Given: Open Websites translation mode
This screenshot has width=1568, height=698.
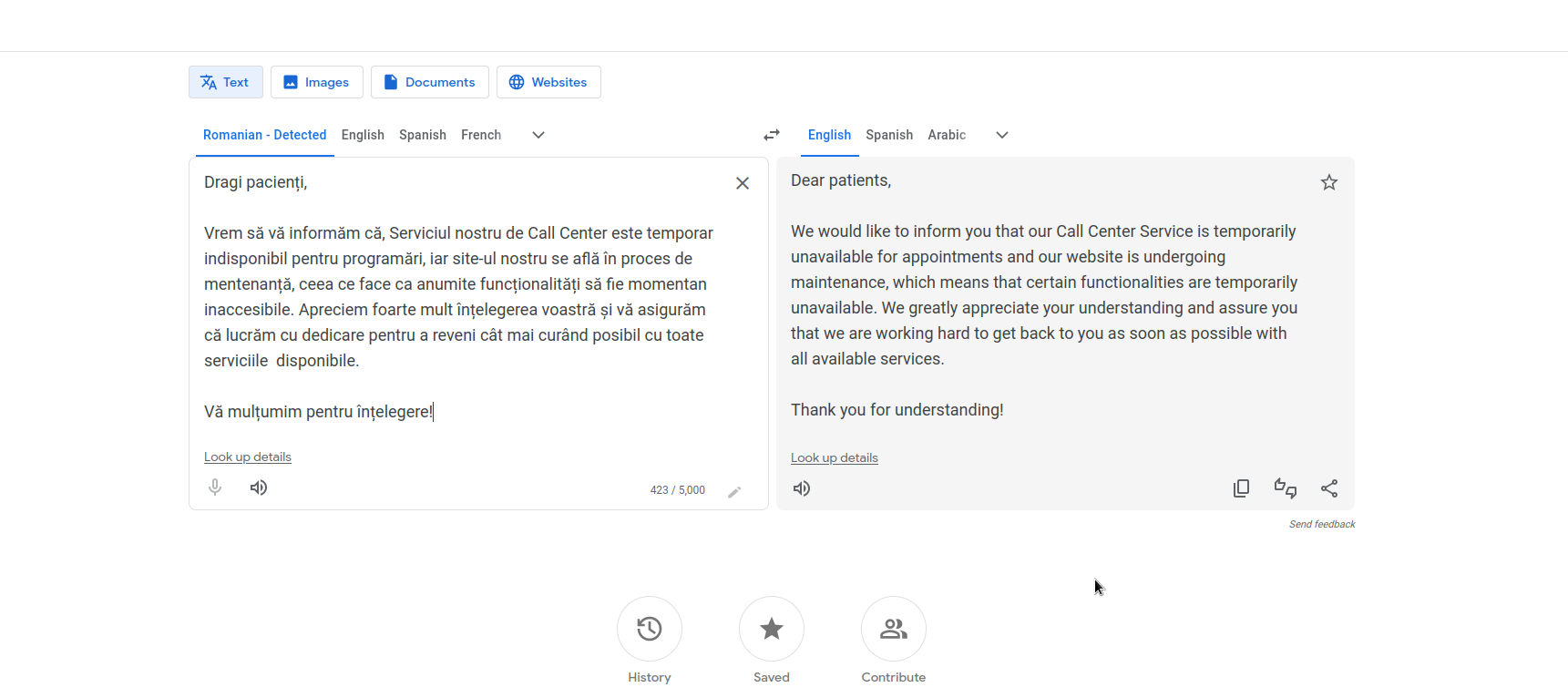Looking at the screenshot, I should (548, 82).
